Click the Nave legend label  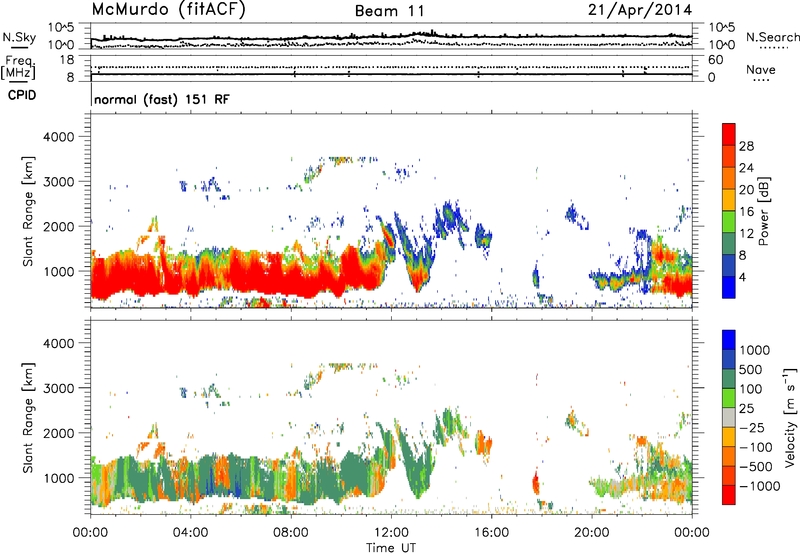(x=761, y=70)
